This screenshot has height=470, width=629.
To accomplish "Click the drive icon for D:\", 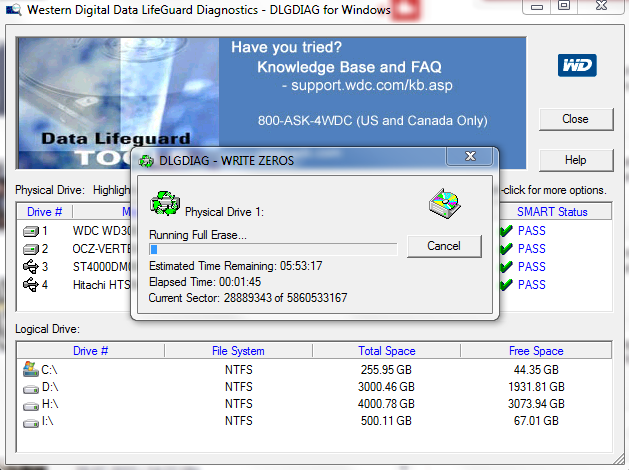I will pos(30,388).
